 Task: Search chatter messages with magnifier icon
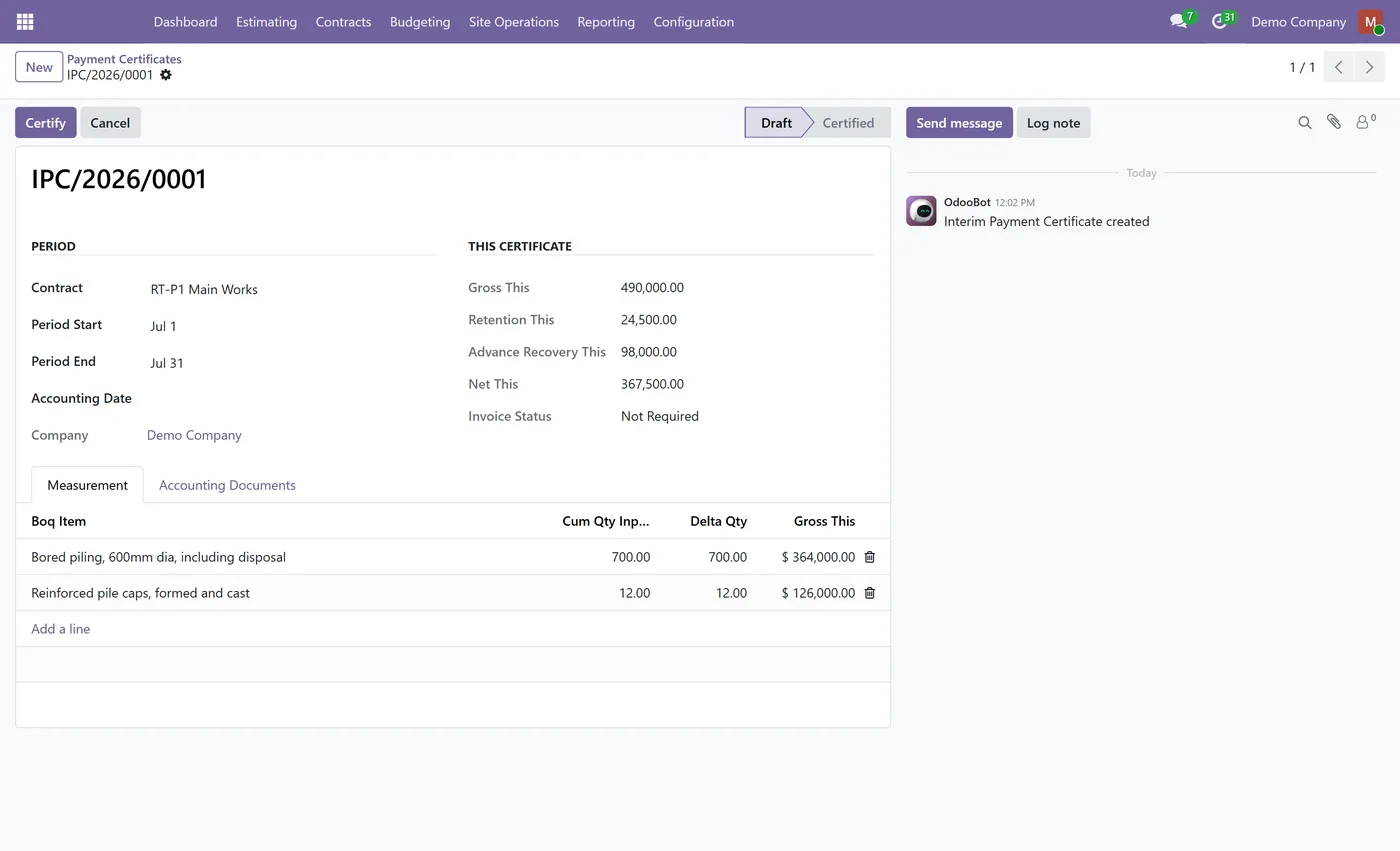click(x=1305, y=122)
